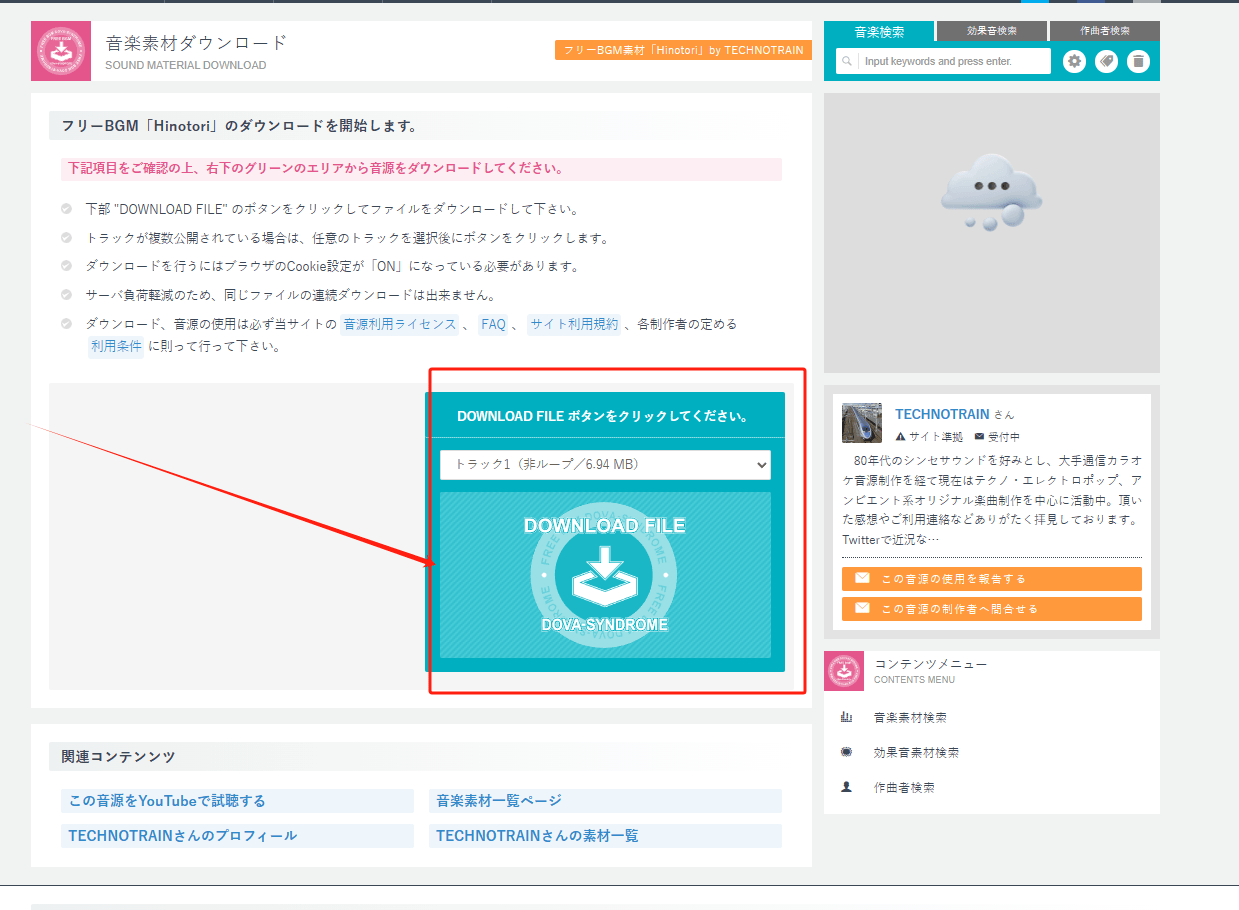Screen dimensions: 1239x910
Task: Switch to the 作曲者検索 tab
Action: tap(1105, 31)
